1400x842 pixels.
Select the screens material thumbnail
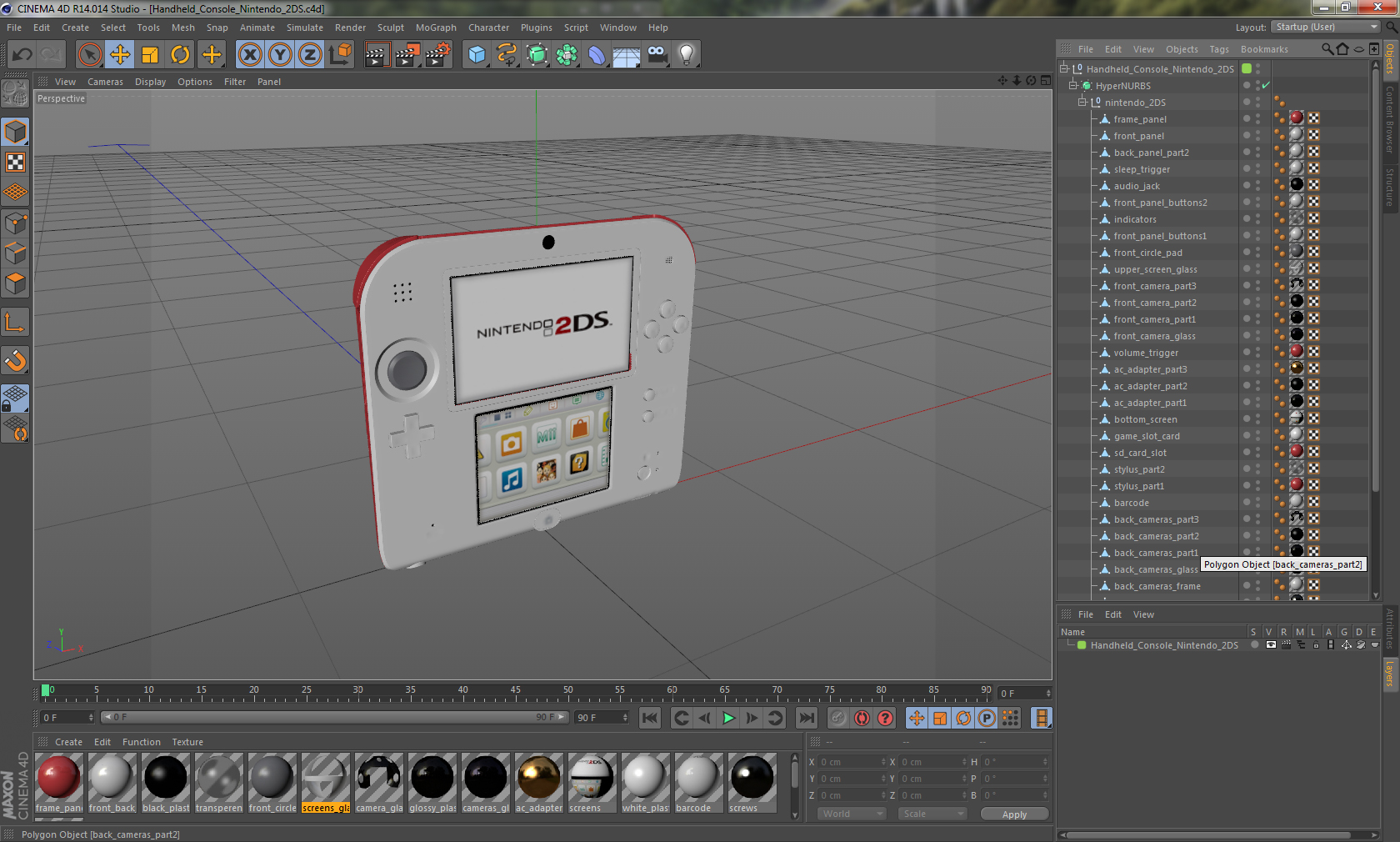tap(592, 783)
